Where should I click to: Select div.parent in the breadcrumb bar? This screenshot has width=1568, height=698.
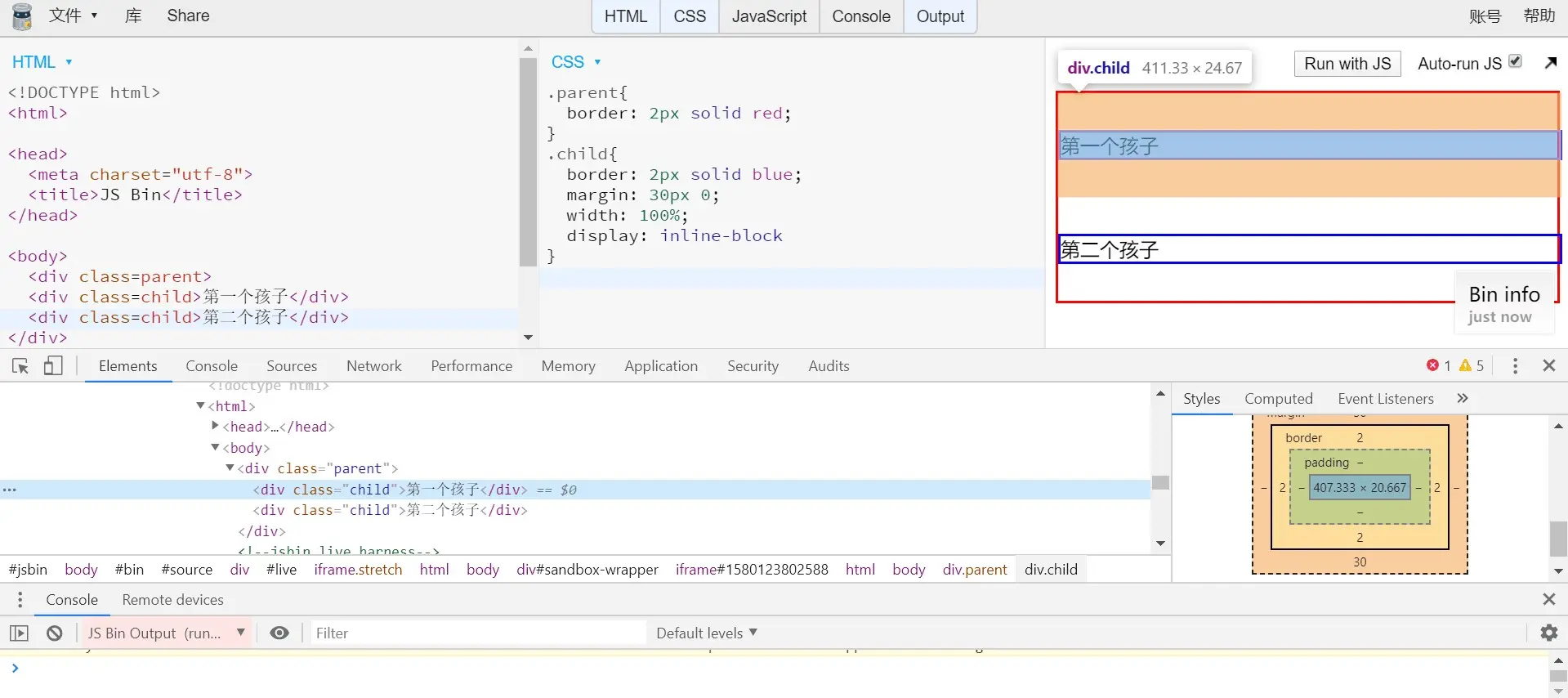click(x=975, y=570)
